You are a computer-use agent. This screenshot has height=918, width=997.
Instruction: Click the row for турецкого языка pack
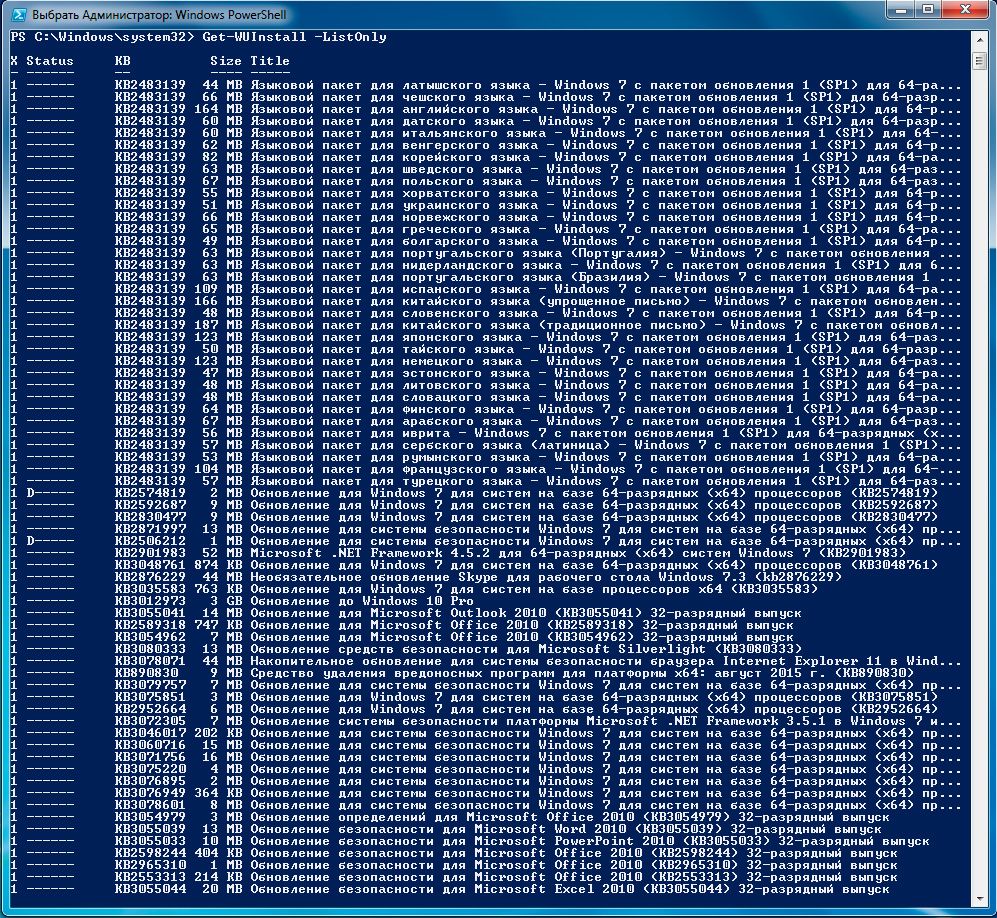(485, 481)
